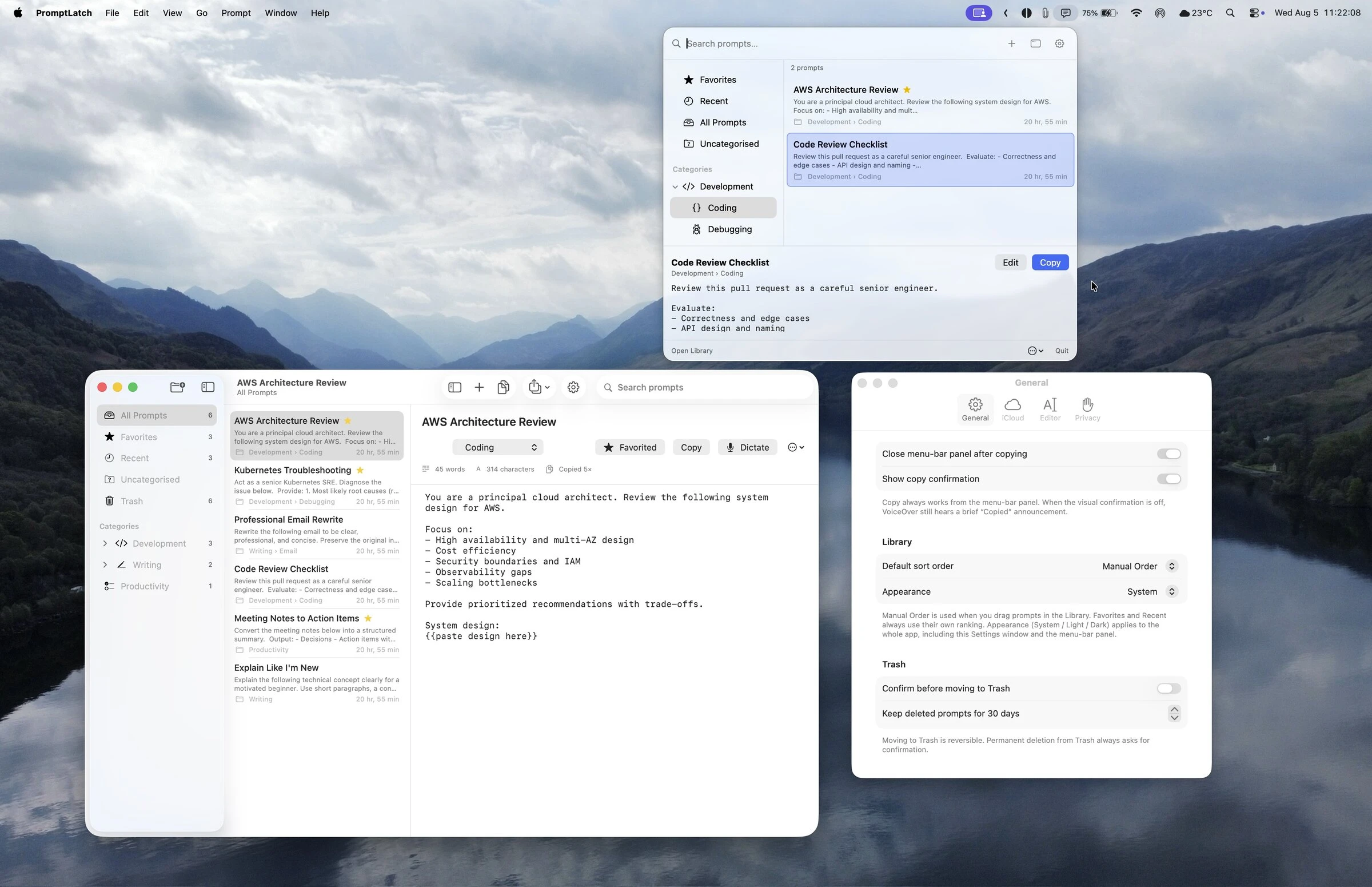This screenshot has width=1372, height=887.
Task: Open settings gear in menu-bar panel
Action: pyautogui.click(x=1059, y=44)
